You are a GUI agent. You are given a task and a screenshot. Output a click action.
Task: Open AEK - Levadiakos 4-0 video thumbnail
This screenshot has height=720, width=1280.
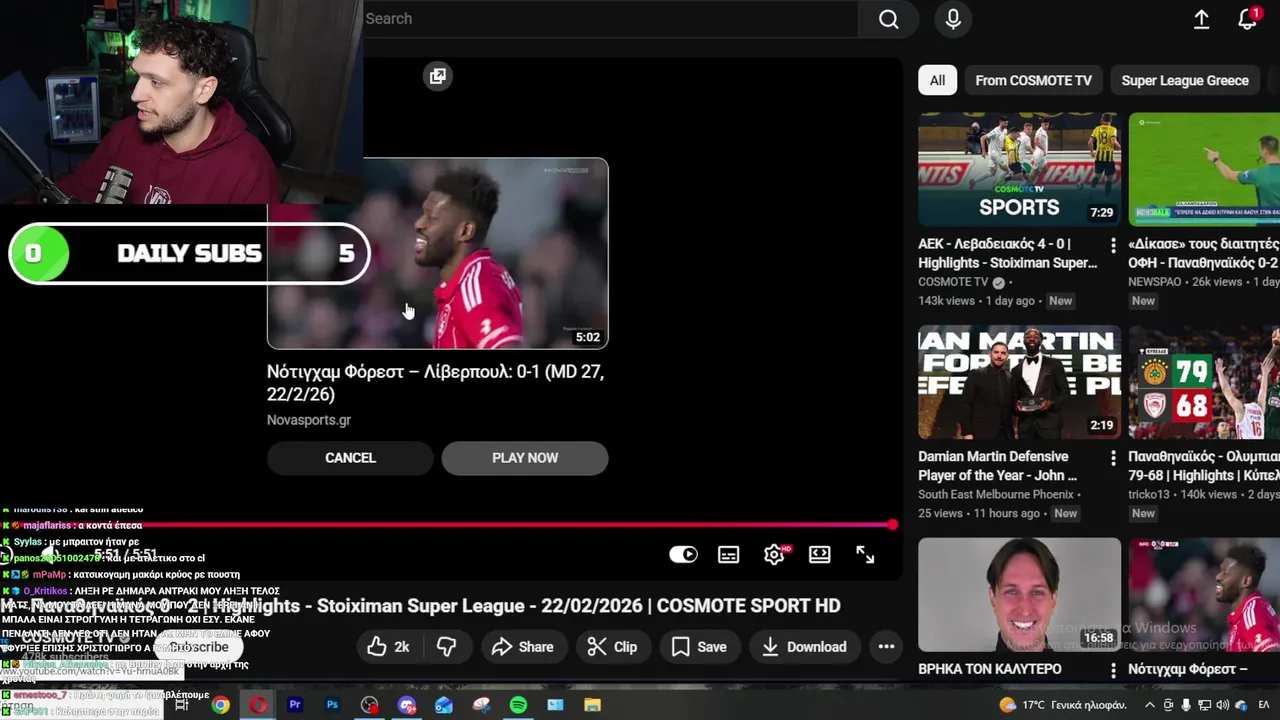click(1019, 169)
